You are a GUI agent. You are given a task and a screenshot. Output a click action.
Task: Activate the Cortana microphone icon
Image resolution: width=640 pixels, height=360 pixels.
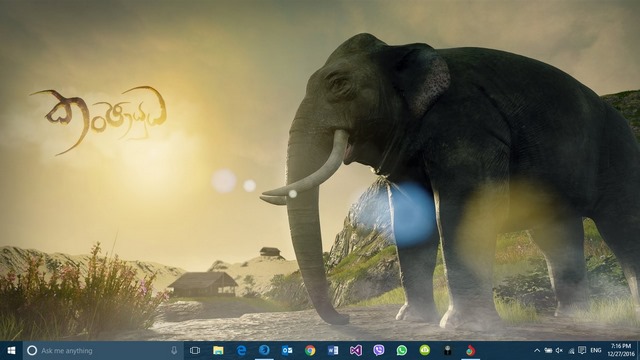(x=174, y=351)
